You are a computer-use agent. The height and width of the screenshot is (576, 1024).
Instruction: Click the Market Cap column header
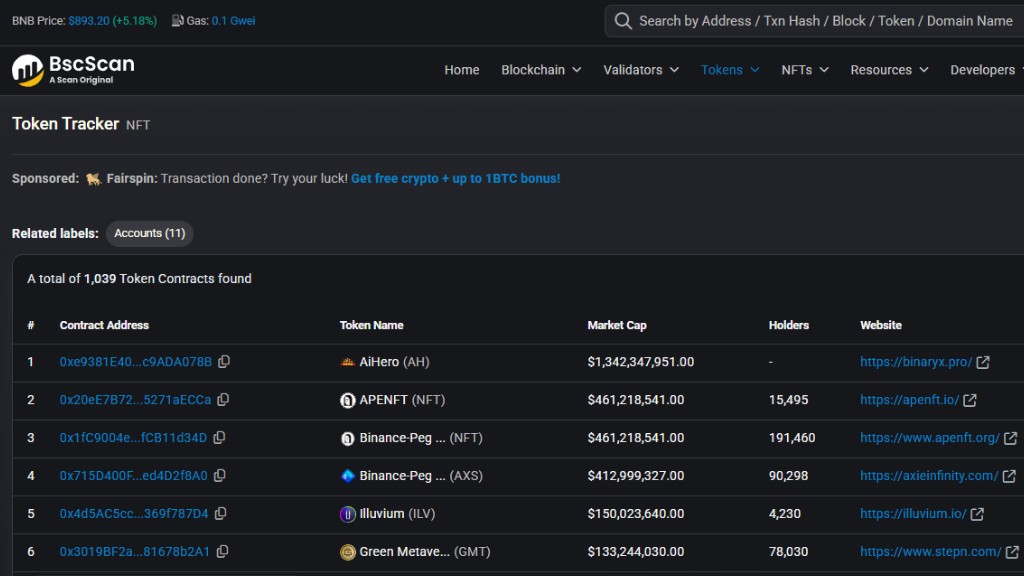tap(617, 325)
